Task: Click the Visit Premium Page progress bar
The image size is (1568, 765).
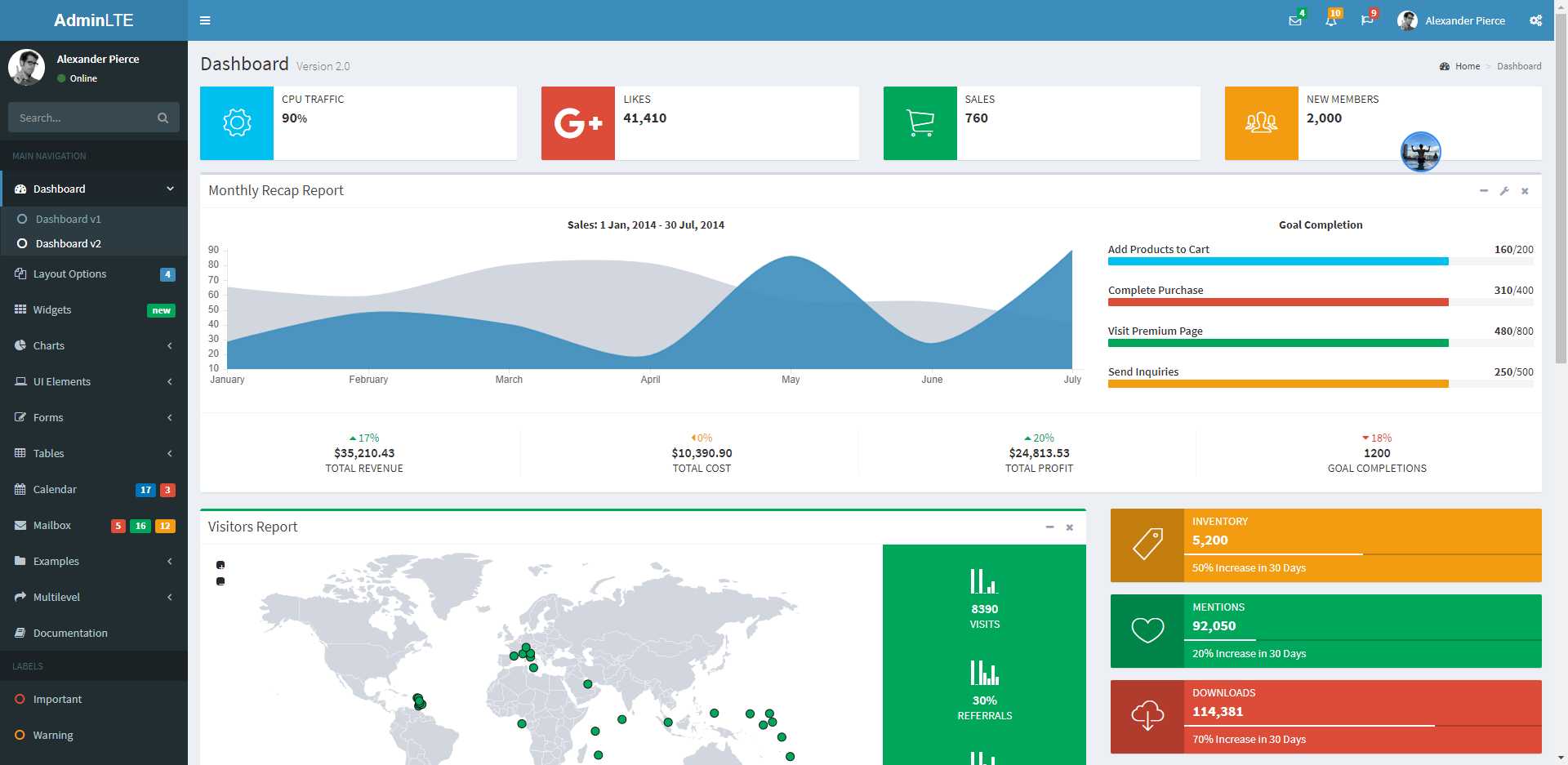Action: (x=1321, y=343)
